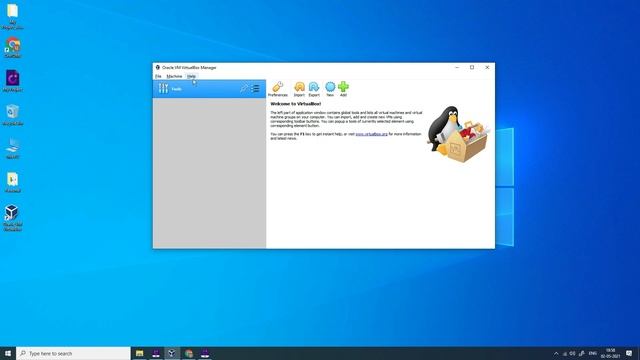Create a New virtual machine

pyautogui.click(x=330, y=89)
